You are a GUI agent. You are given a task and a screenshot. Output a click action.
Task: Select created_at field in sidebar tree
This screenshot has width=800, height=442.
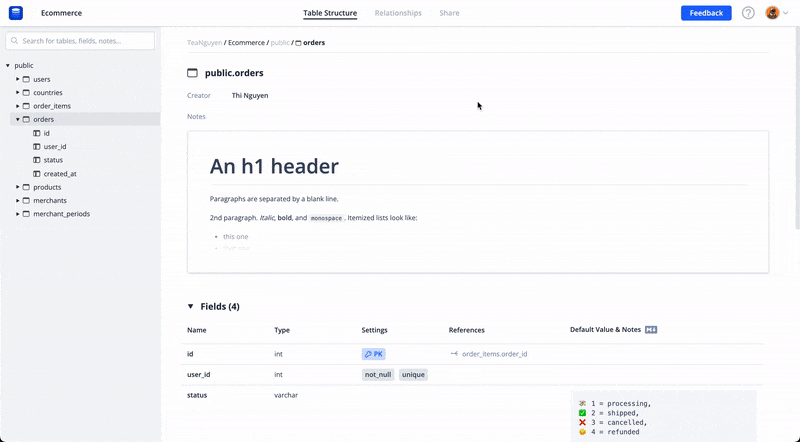point(60,174)
